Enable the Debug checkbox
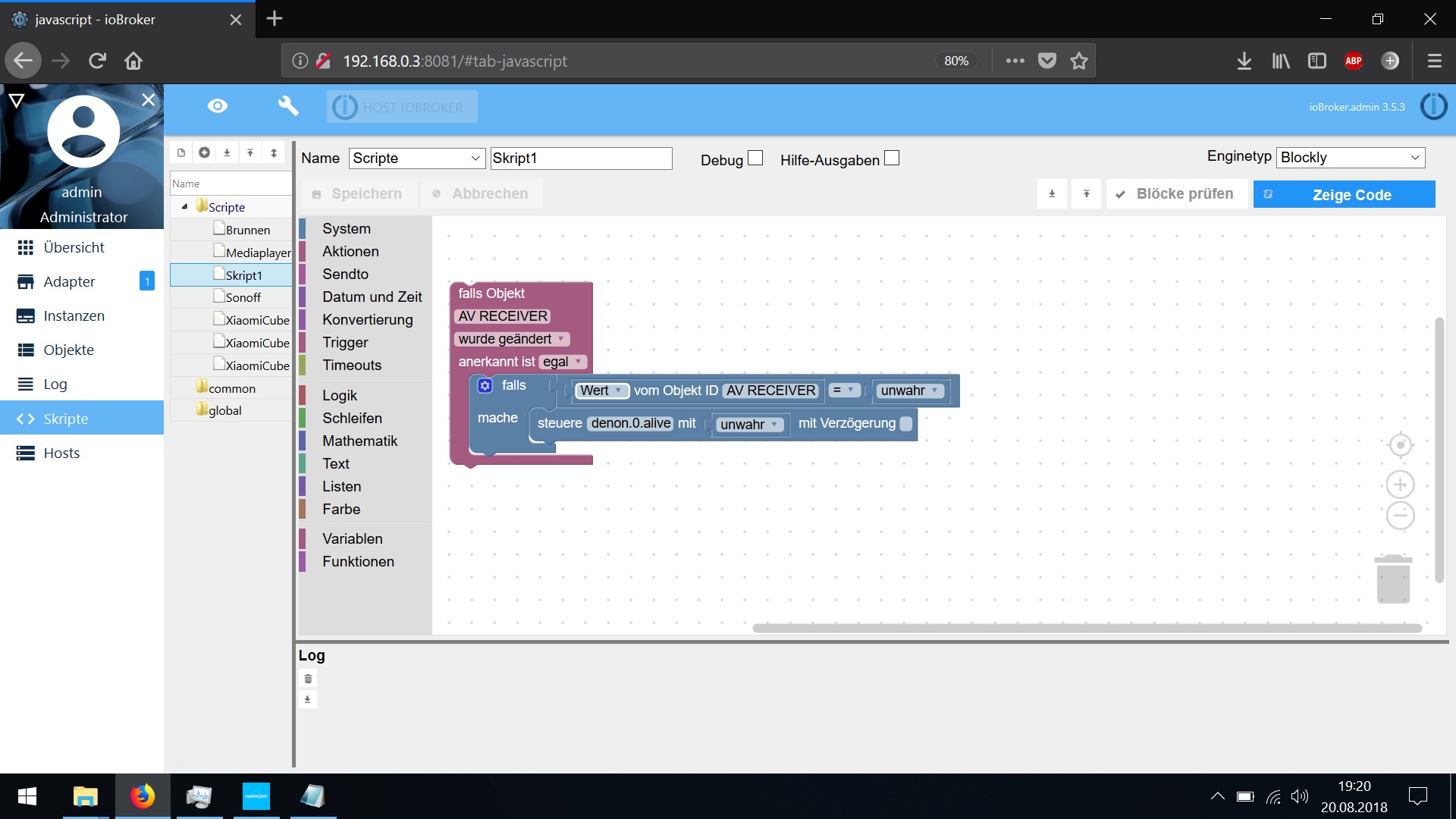Image resolution: width=1456 pixels, height=819 pixels. 755,158
